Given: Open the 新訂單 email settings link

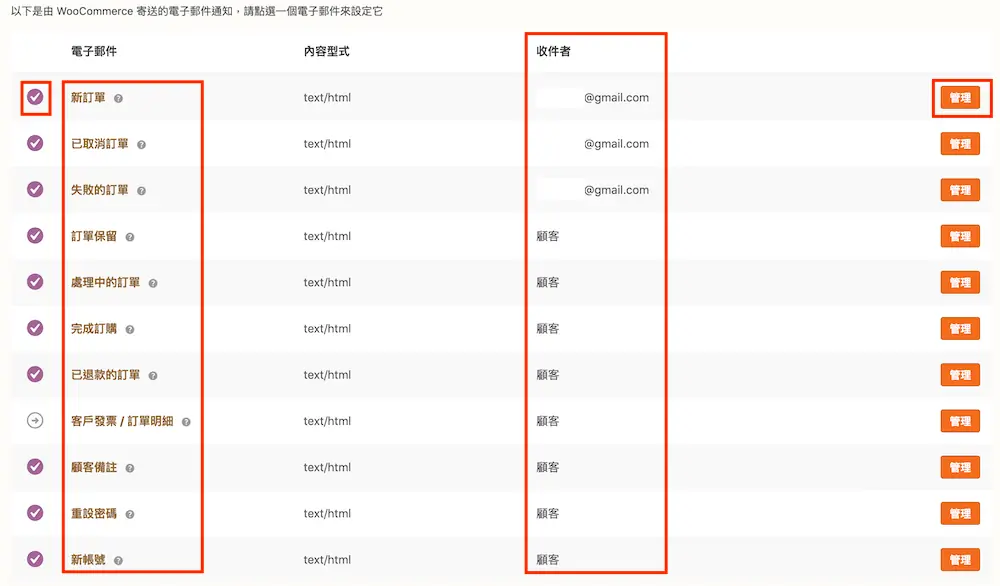Looking at the screenshot, I should pos(88,98).
